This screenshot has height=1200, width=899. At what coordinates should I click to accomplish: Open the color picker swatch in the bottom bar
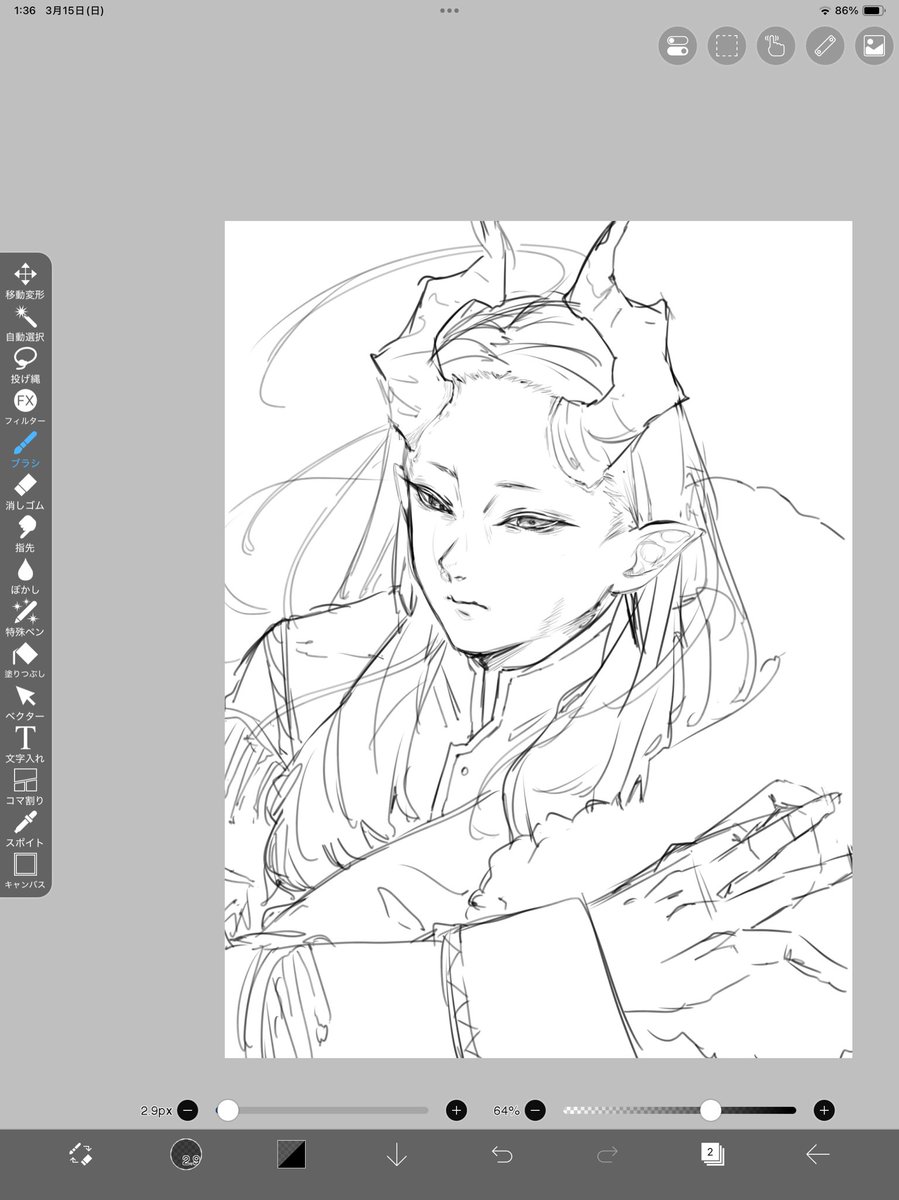291,1154
